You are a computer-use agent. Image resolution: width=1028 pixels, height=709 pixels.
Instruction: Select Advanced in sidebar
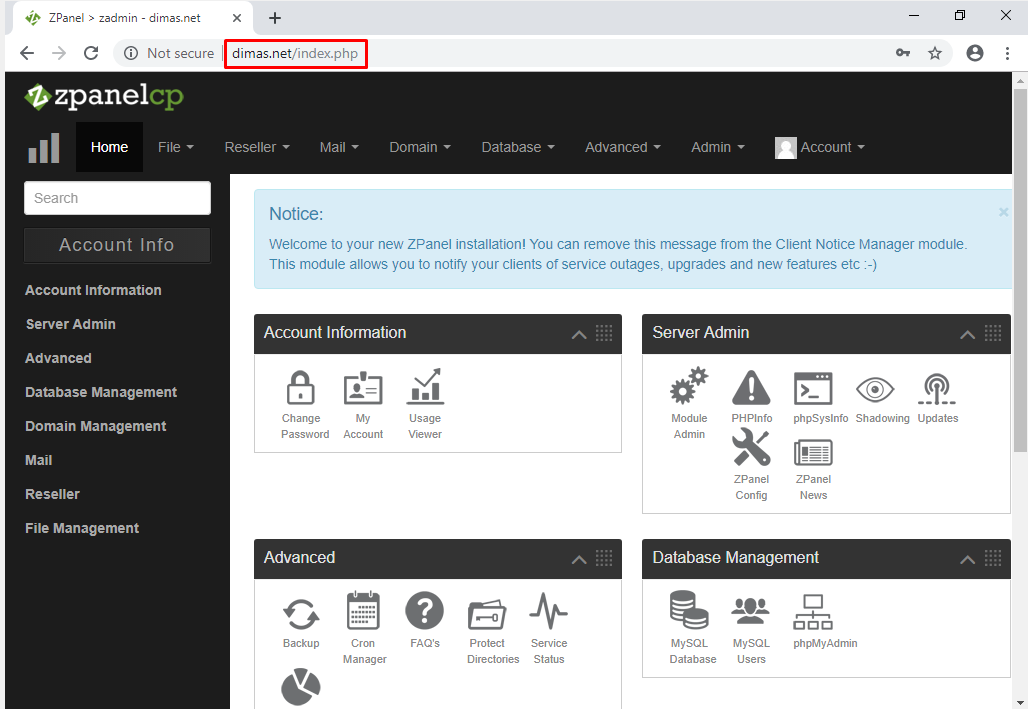(58, 358)
